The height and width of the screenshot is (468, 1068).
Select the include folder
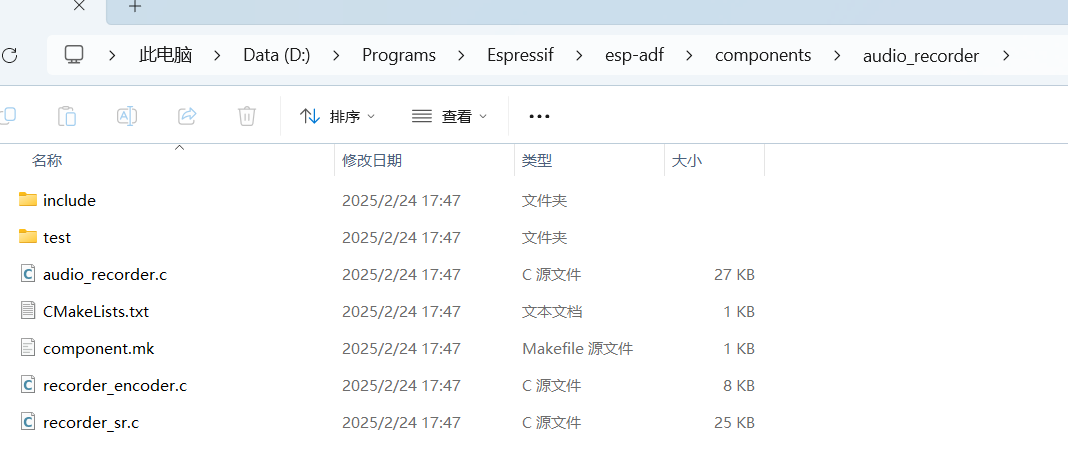tap(69, 200)
